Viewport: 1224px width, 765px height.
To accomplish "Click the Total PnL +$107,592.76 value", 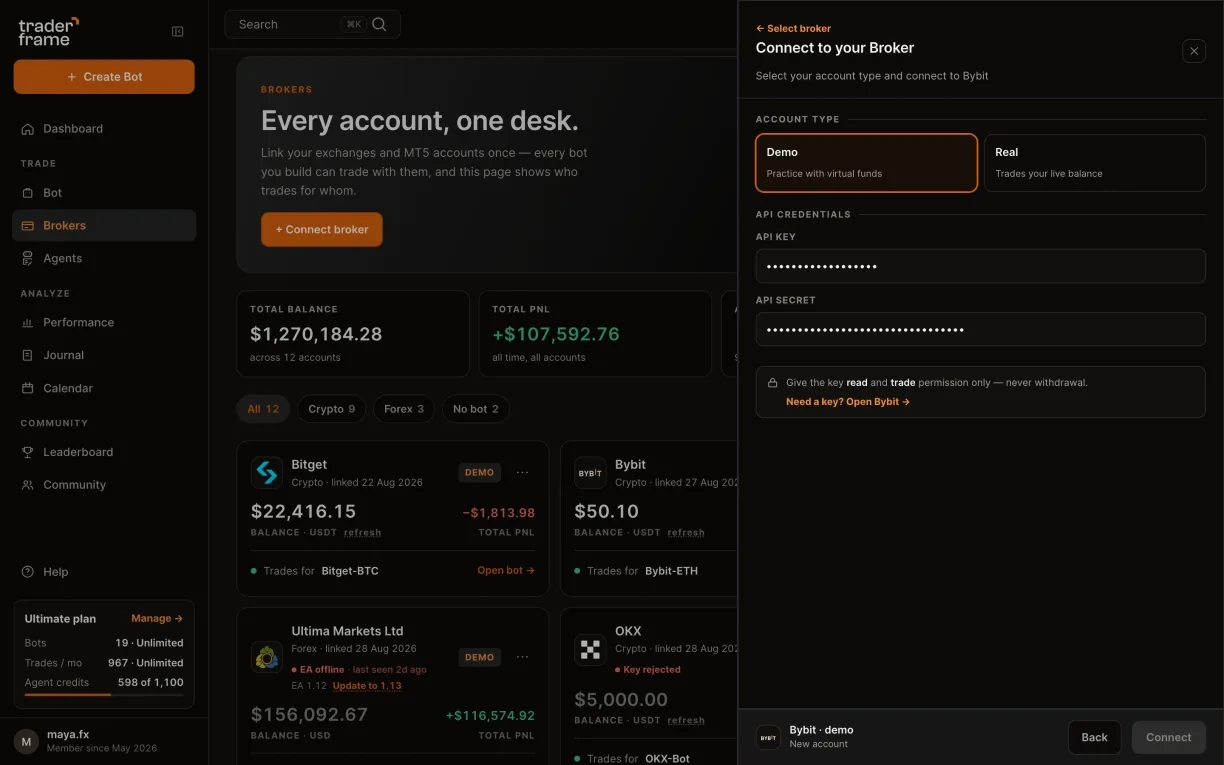I will click(x=556, y=334).
